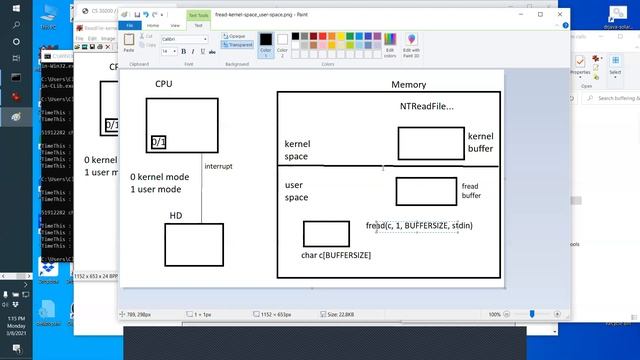Screen dimensions: 640x360
Task: Select the Color 1 foreground box
Action: 266,45
